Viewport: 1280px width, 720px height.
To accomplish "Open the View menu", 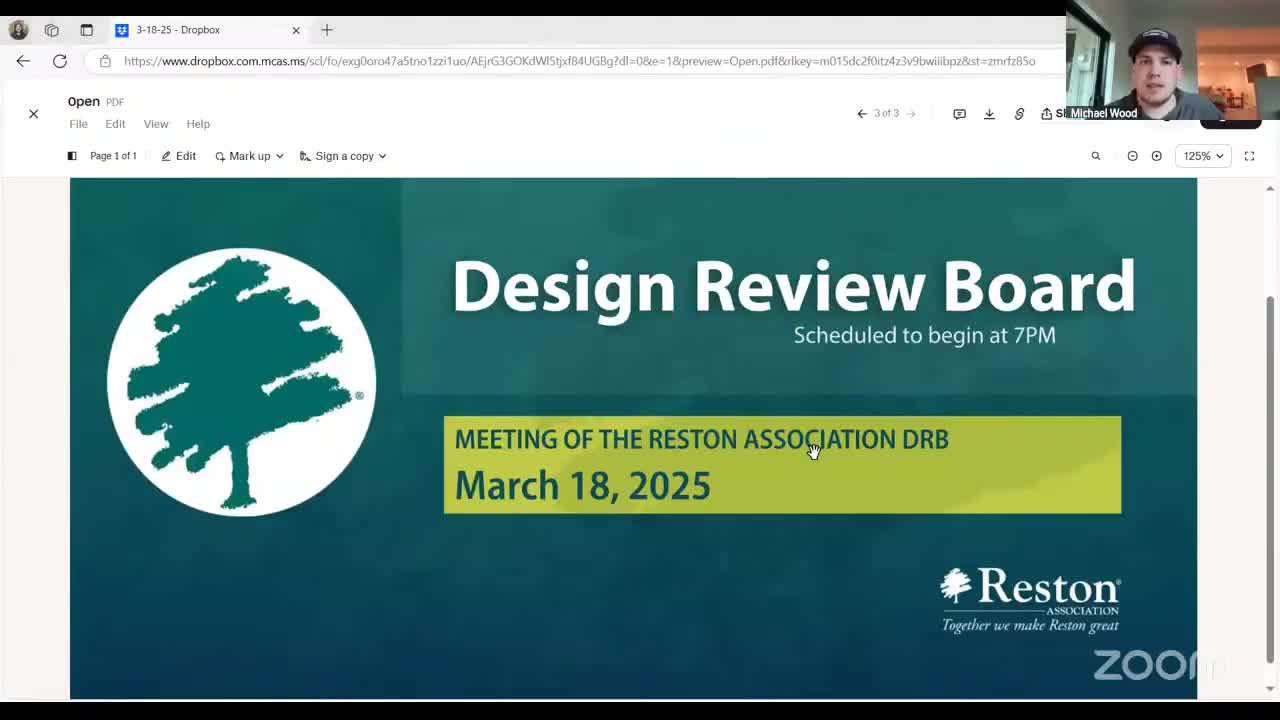I will click(156, 124).
